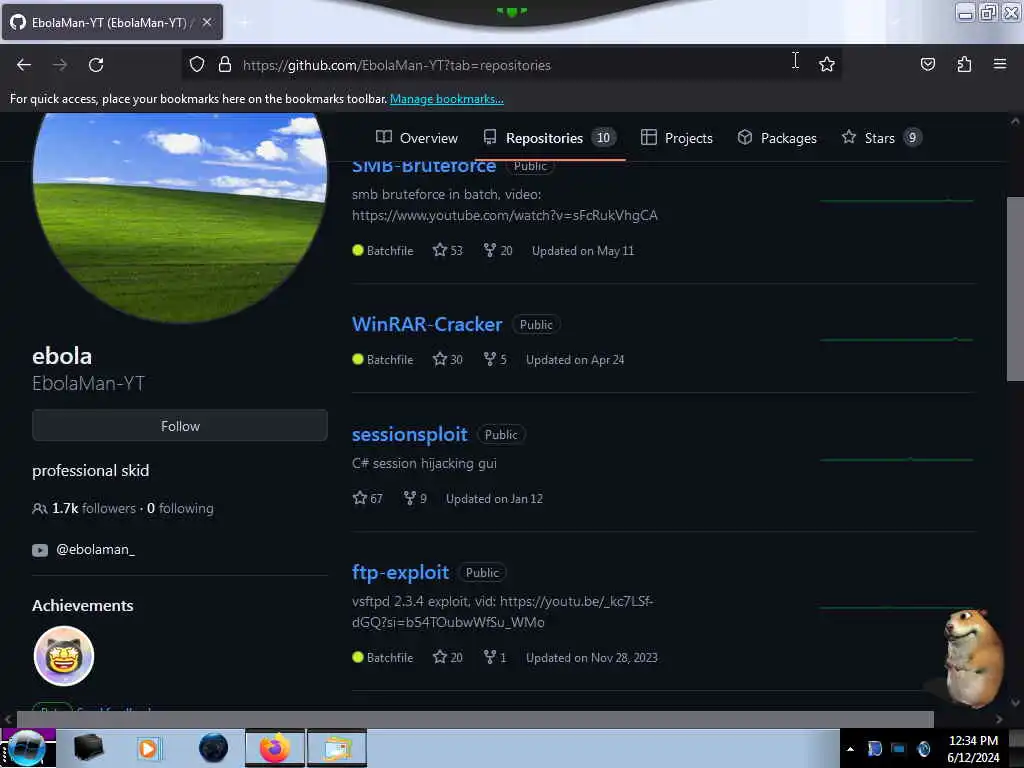Open the ftp-exploit repository

pos(400,572)
